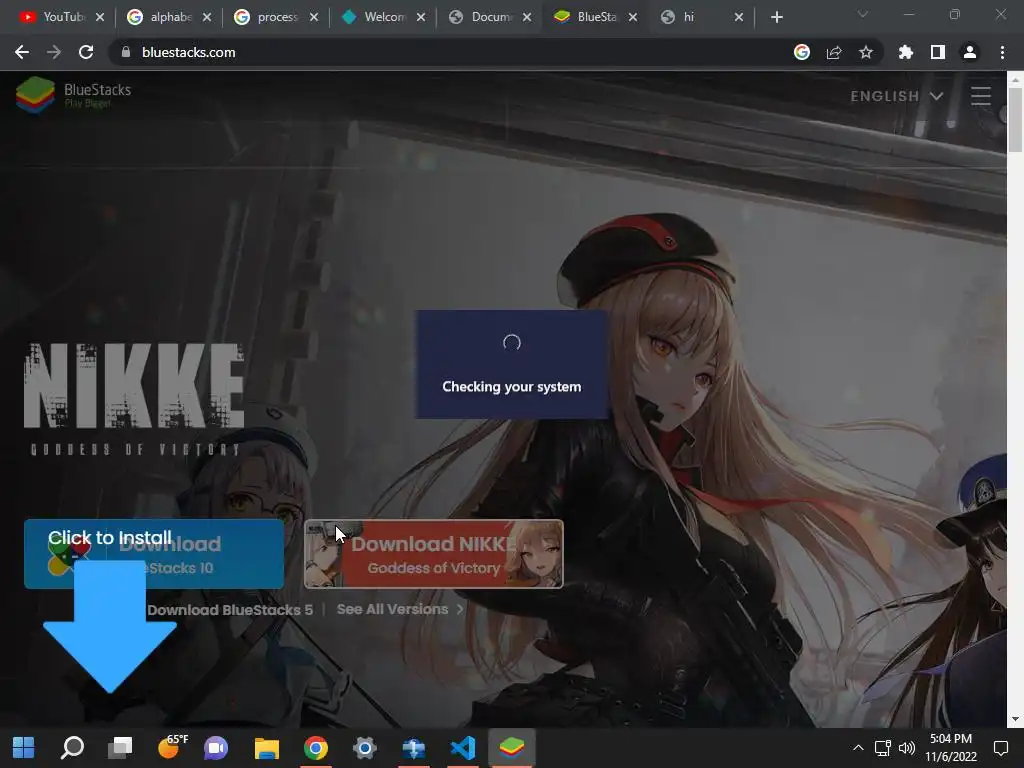The image size is (1024, 768).
Task: Open the Windows Start menu
Action: pos(24,748)
